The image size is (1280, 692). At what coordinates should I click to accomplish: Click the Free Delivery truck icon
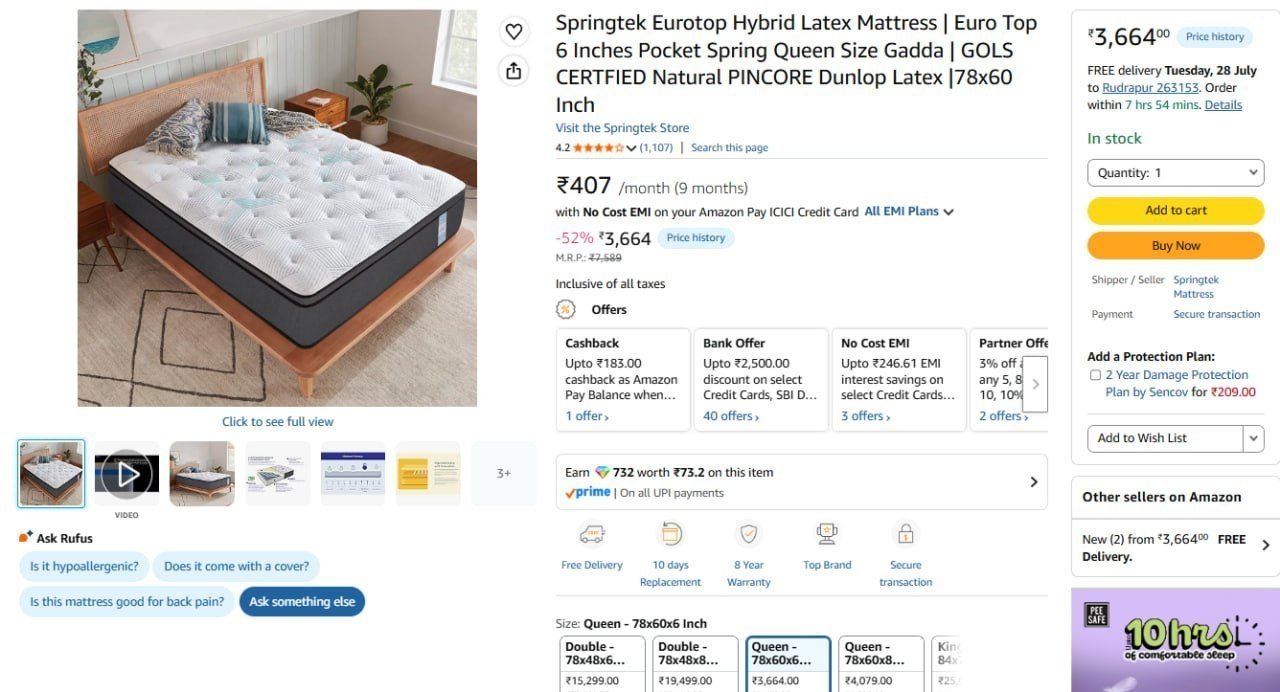pyautogui.click(x=591, y=533)
